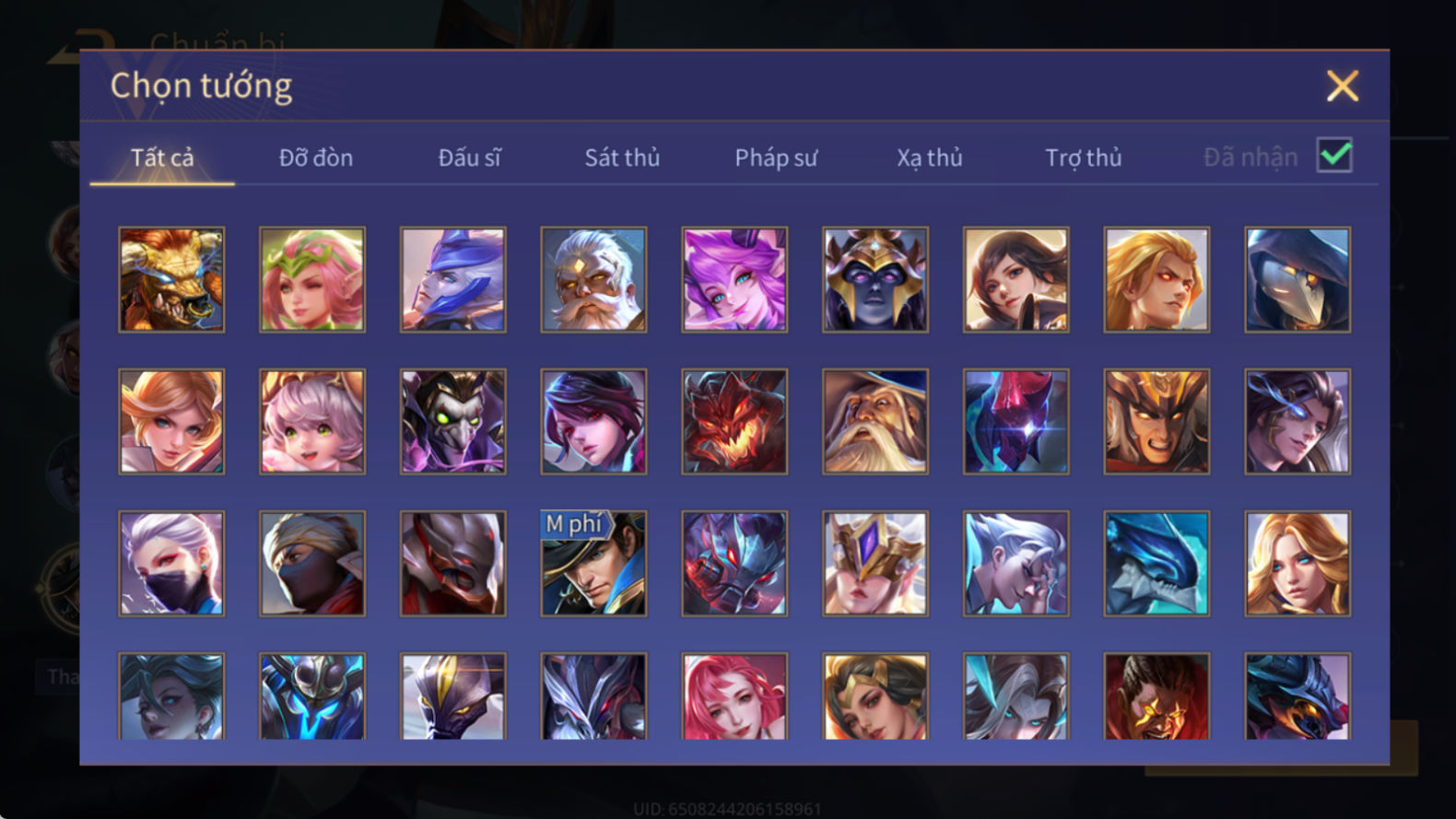Screen dimensions: 1456x819
Task: Close the 'Chọn tướng' dialog
Action: pyautogui.click(x=1343, y=86)
